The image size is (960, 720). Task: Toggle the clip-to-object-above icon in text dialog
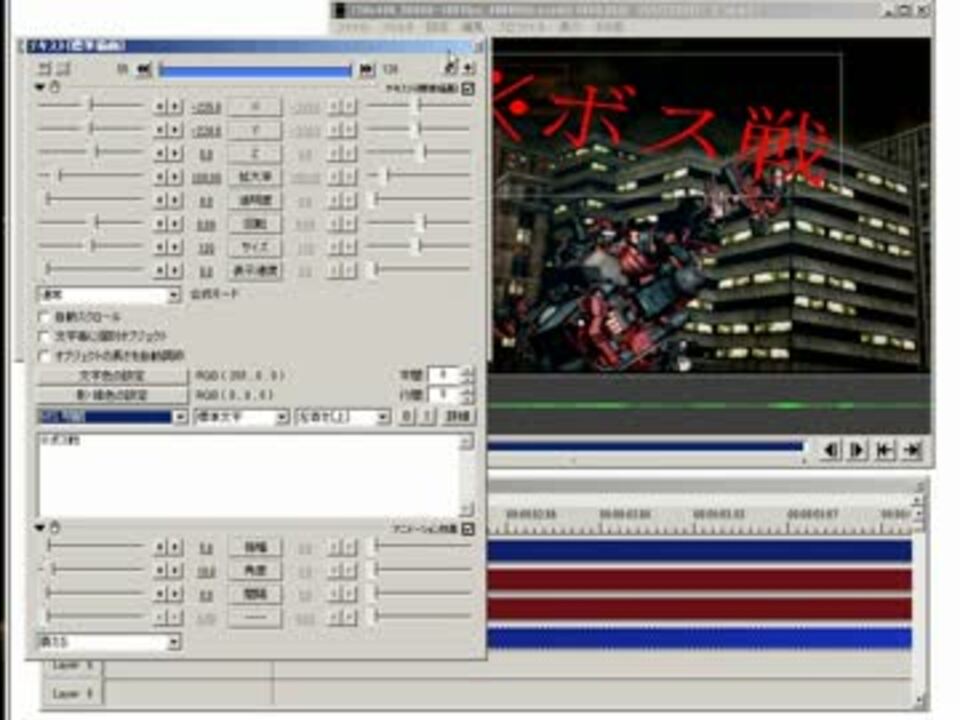coord(63,69)
